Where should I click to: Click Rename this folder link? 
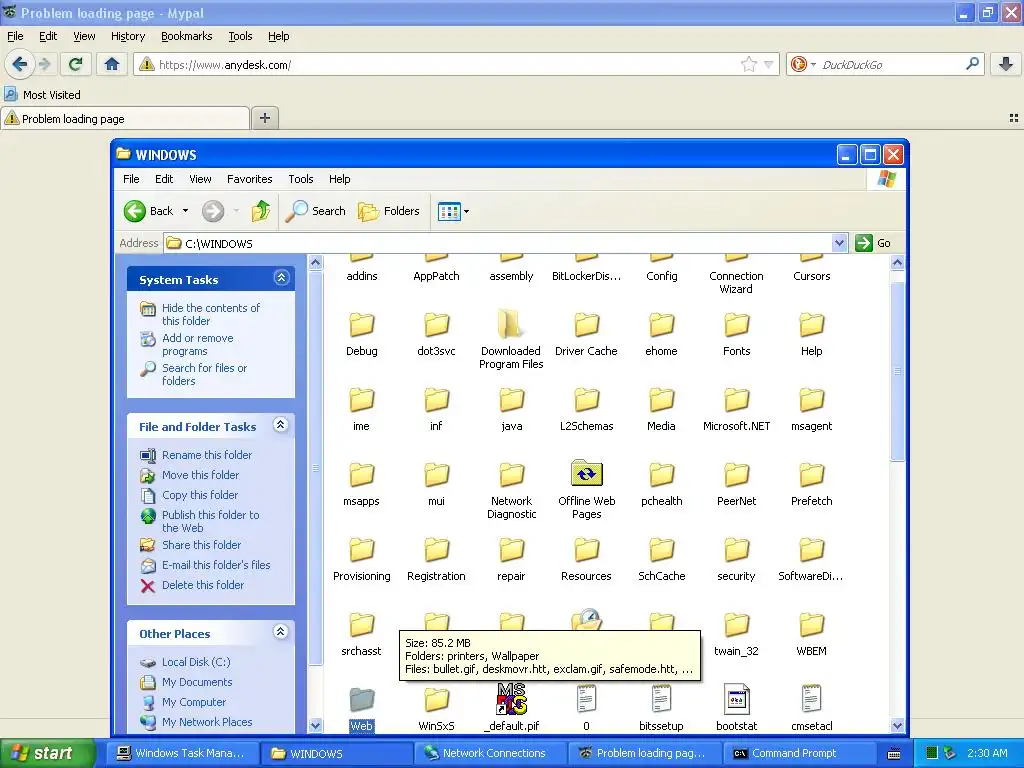pyautogui.click(x=206, y=455)
